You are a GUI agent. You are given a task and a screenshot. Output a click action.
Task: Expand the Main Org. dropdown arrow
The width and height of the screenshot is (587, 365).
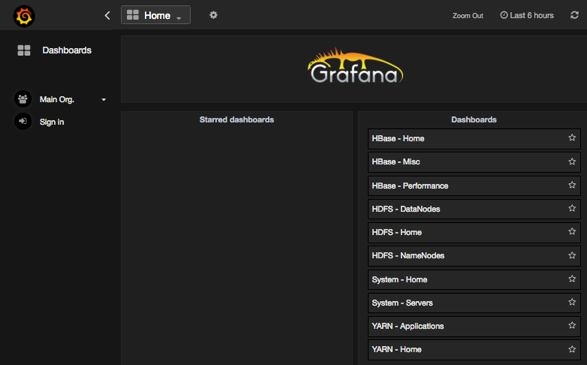point(104,100)
